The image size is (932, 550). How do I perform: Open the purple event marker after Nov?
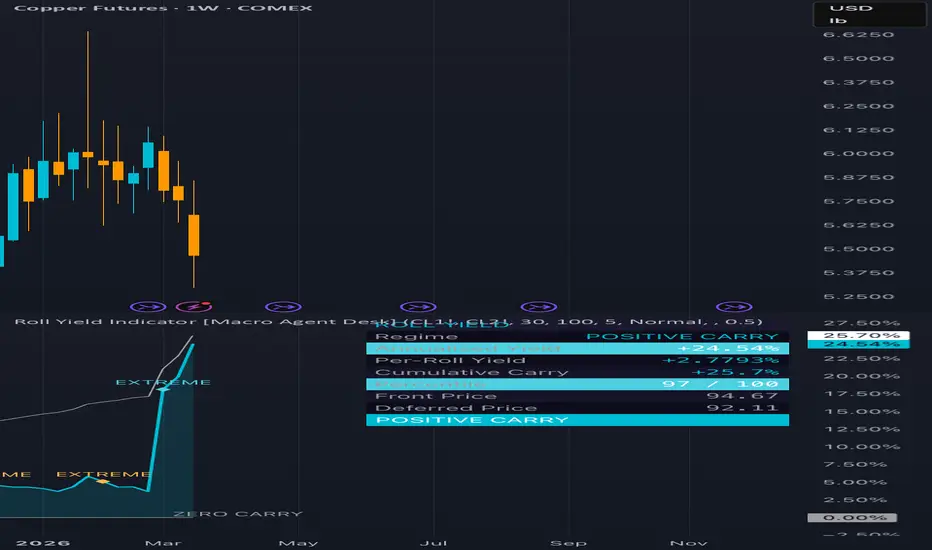(x=735, y=307)
